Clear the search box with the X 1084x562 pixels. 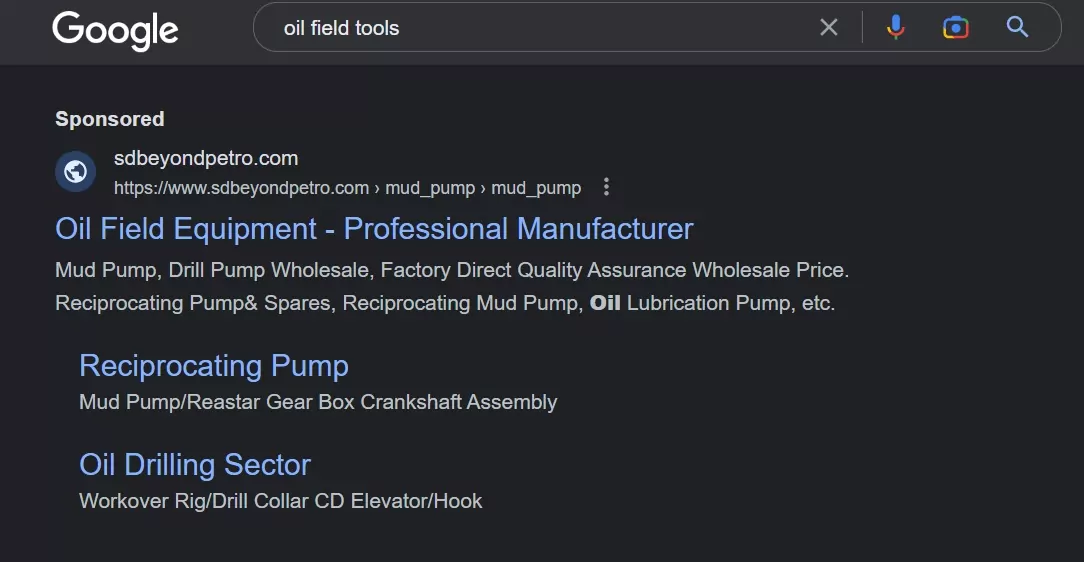click(829, 28)
